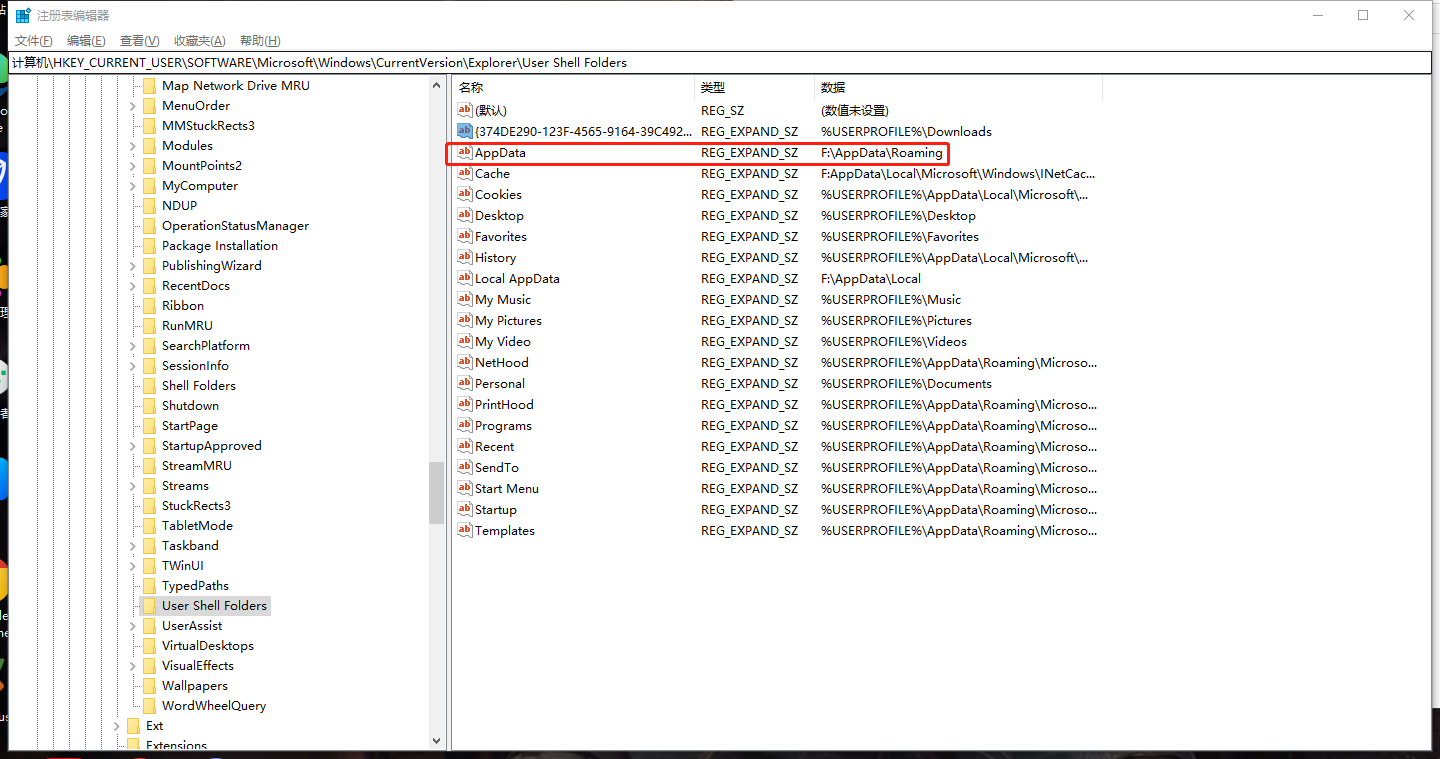Image resolution: width=1440 pixels, height=759 pixels.
Task: Click the binary-style icon of {374DE290 entry
Action: tap(464, 131)
